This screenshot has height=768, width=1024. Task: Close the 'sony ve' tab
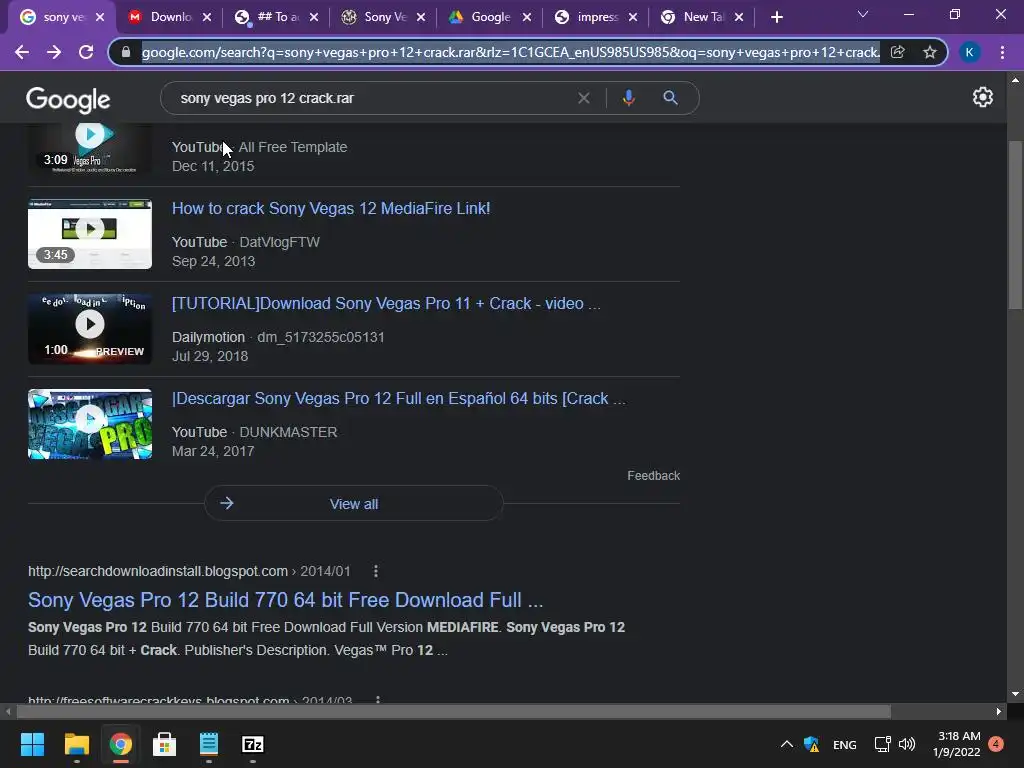[100, 17]
